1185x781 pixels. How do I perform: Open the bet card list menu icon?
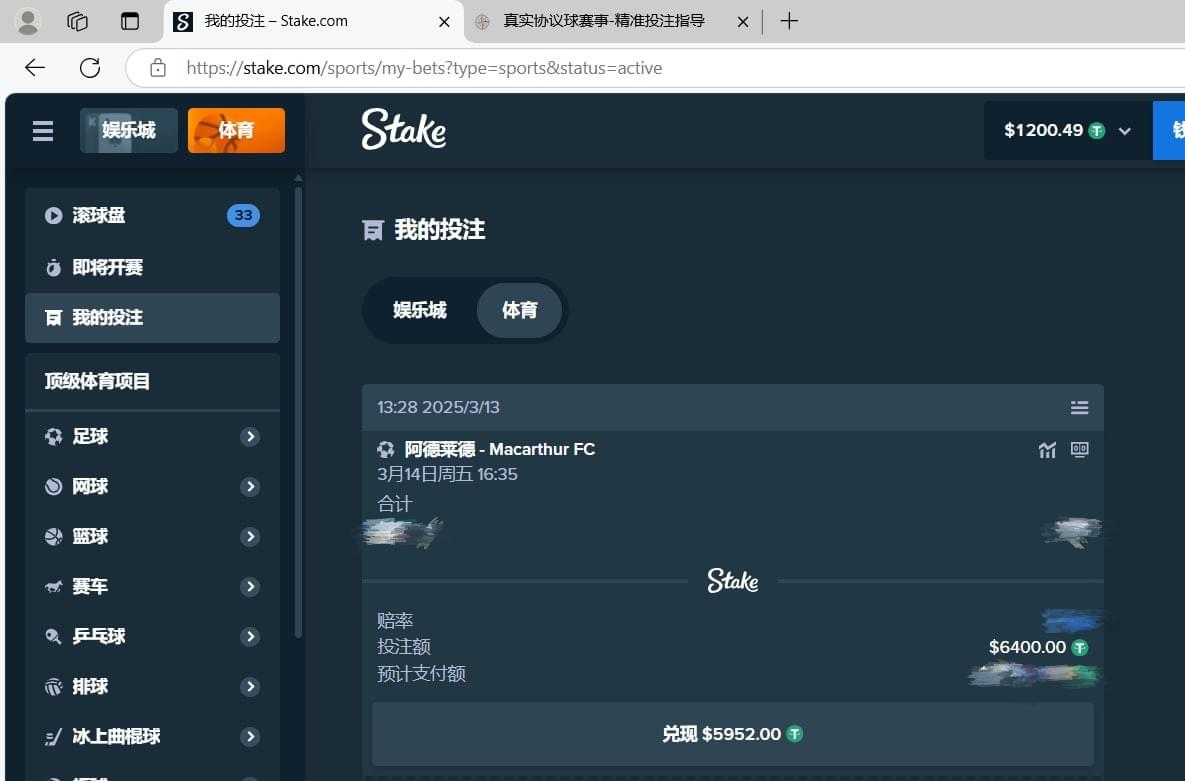(1079, 408)
